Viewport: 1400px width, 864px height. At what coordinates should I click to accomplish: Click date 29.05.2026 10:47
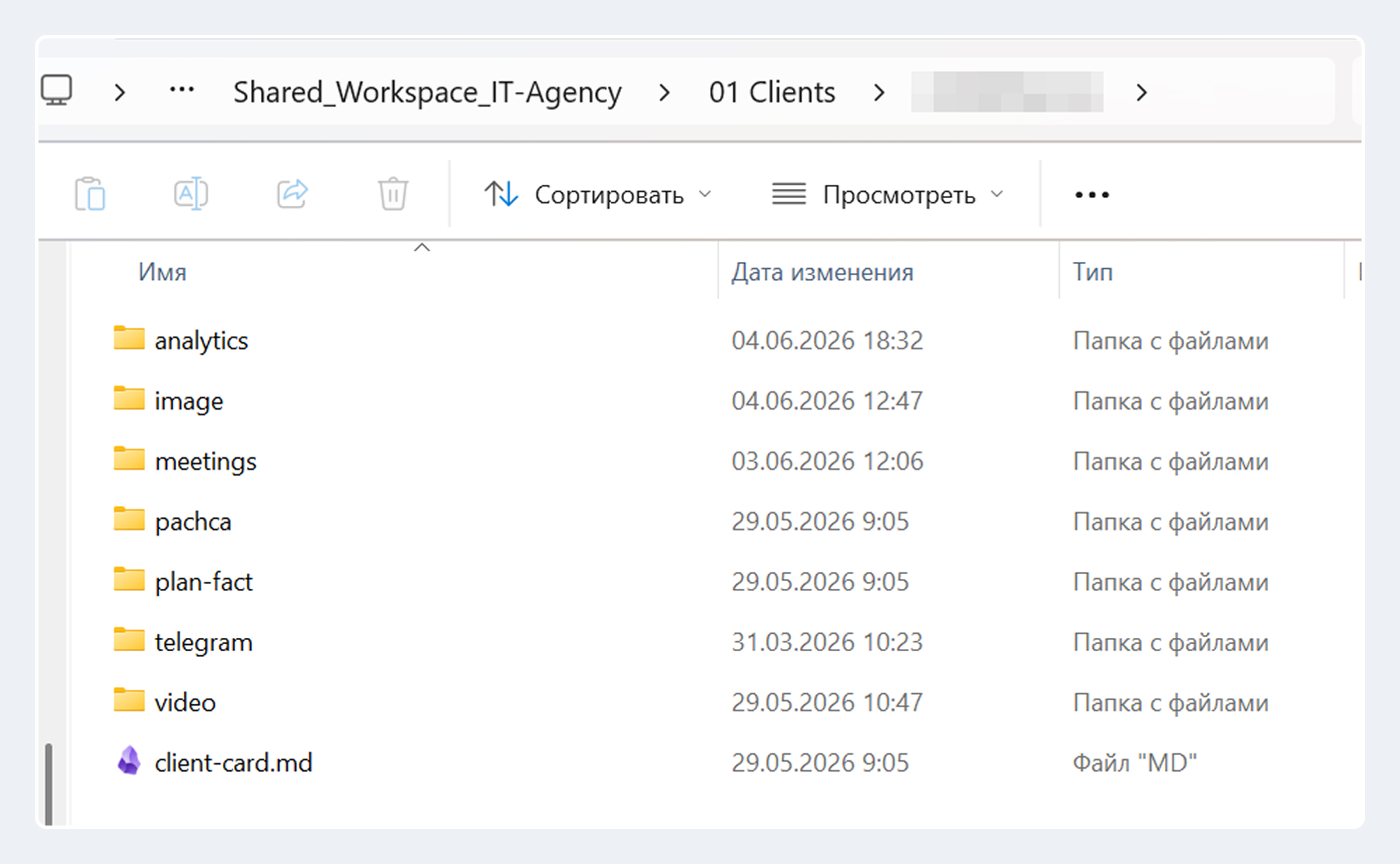[827, 703]
